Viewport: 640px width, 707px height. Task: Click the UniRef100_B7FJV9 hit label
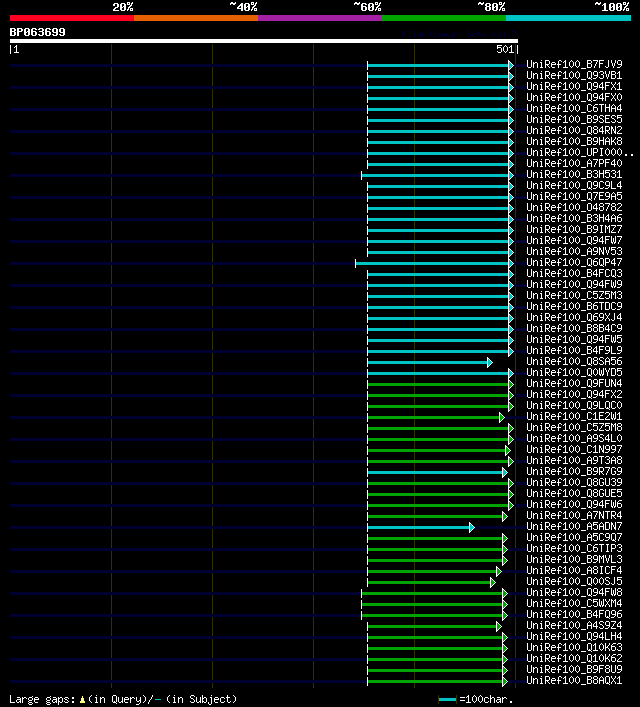tap(574, 64)
